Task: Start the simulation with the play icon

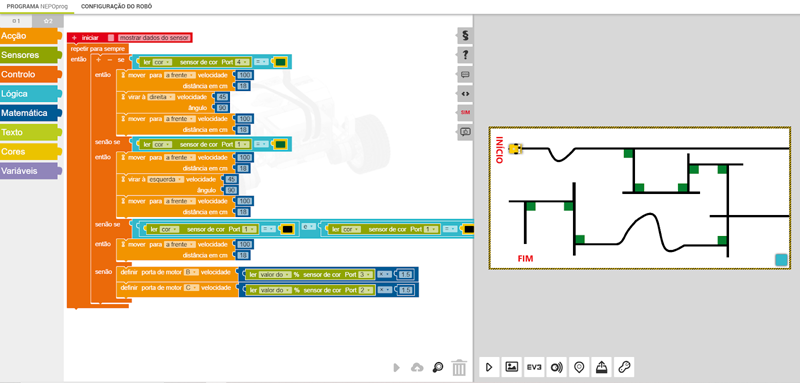Action: point(489,367)
